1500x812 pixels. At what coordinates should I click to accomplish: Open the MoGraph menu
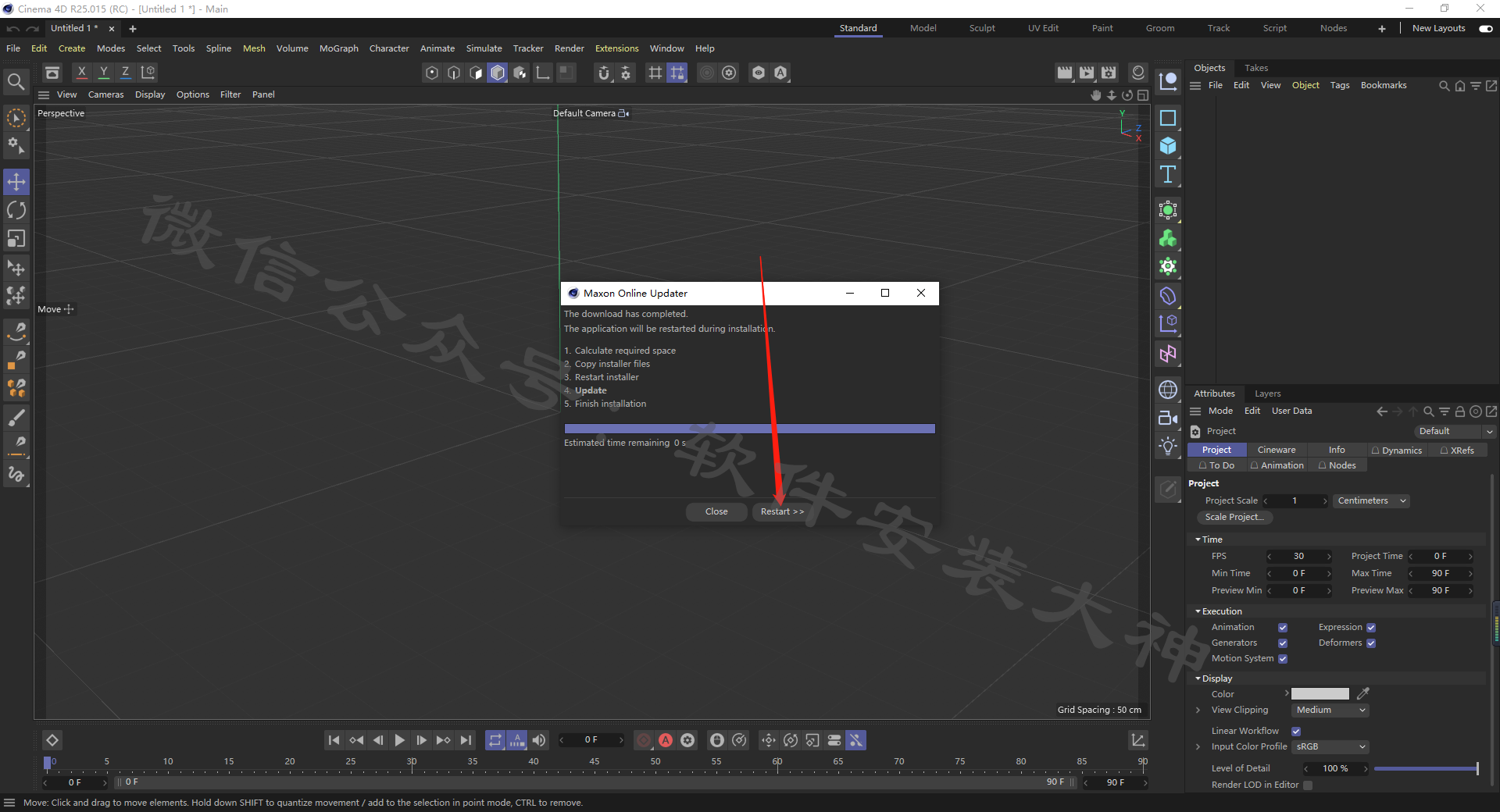339,48
